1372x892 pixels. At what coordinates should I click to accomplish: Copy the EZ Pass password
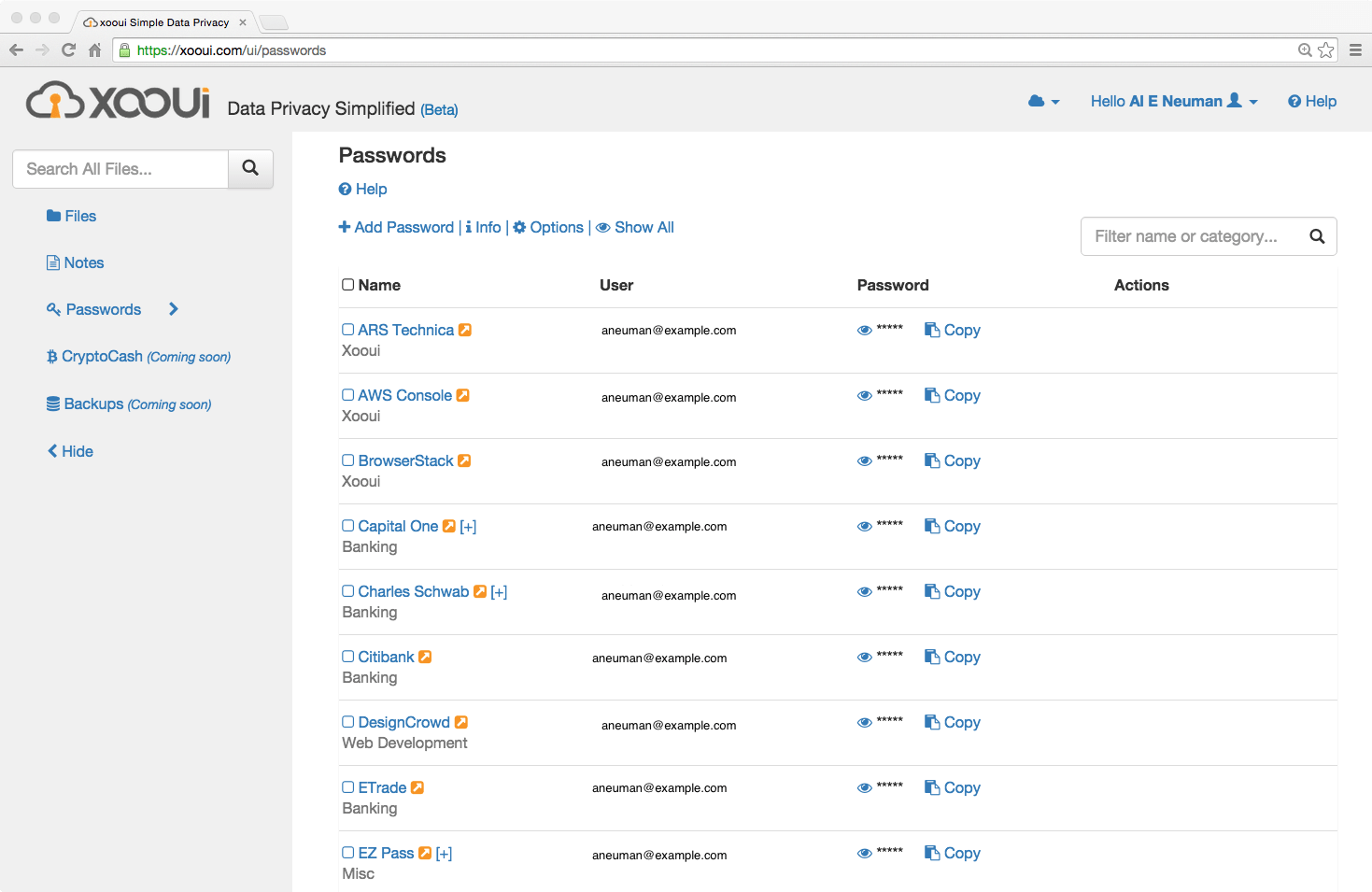click(x=953, y=853)
